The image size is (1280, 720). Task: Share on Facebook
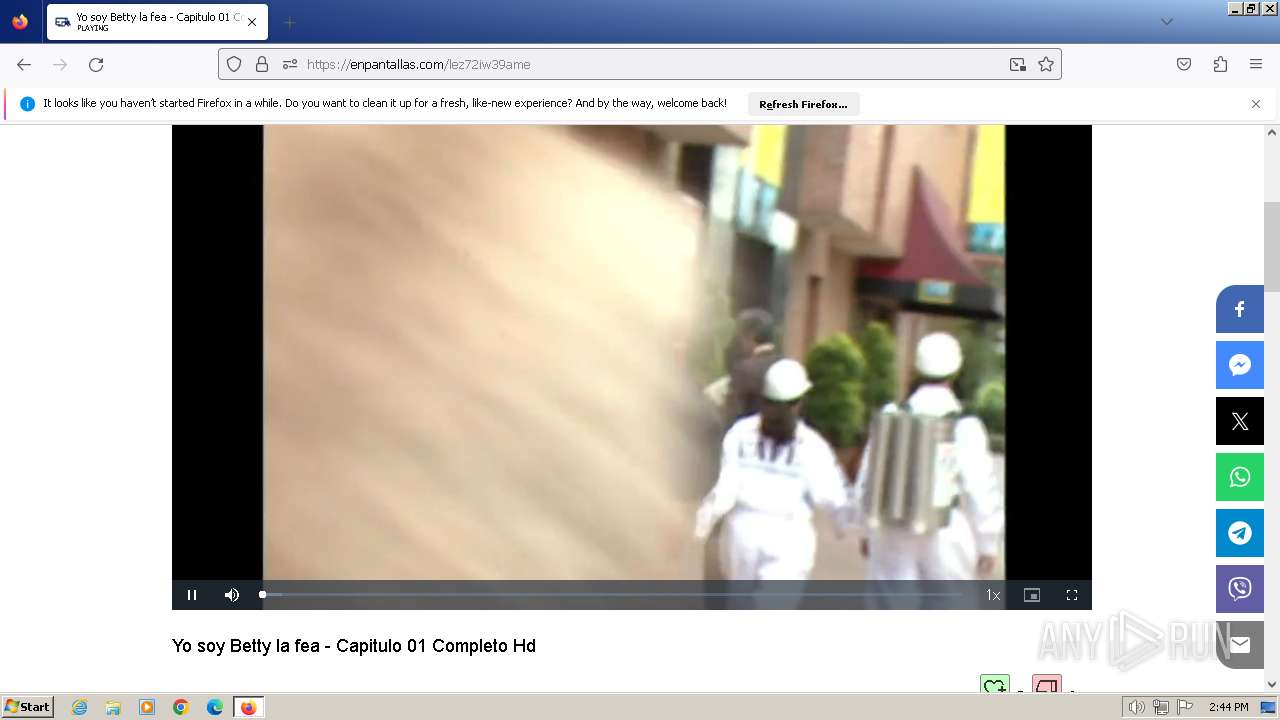(x=1240, y=309)
